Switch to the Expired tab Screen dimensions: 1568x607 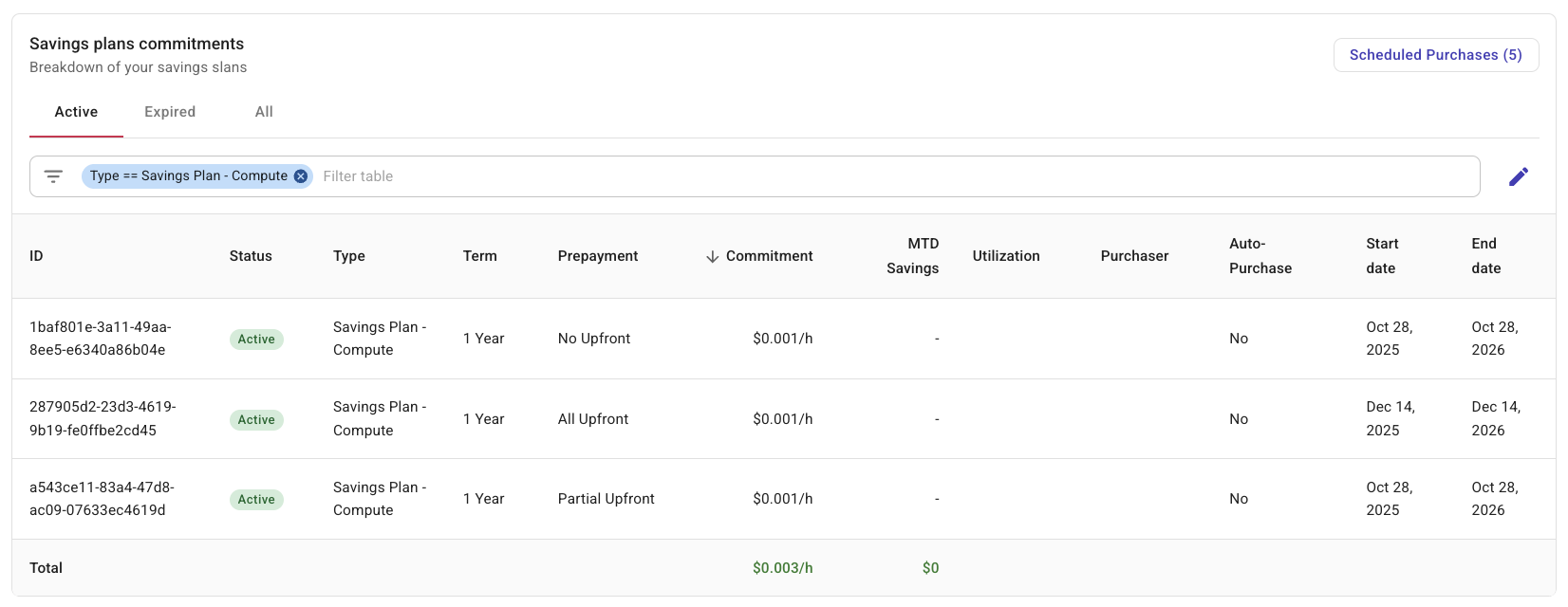pyautogui.click(x=170, y=112)
